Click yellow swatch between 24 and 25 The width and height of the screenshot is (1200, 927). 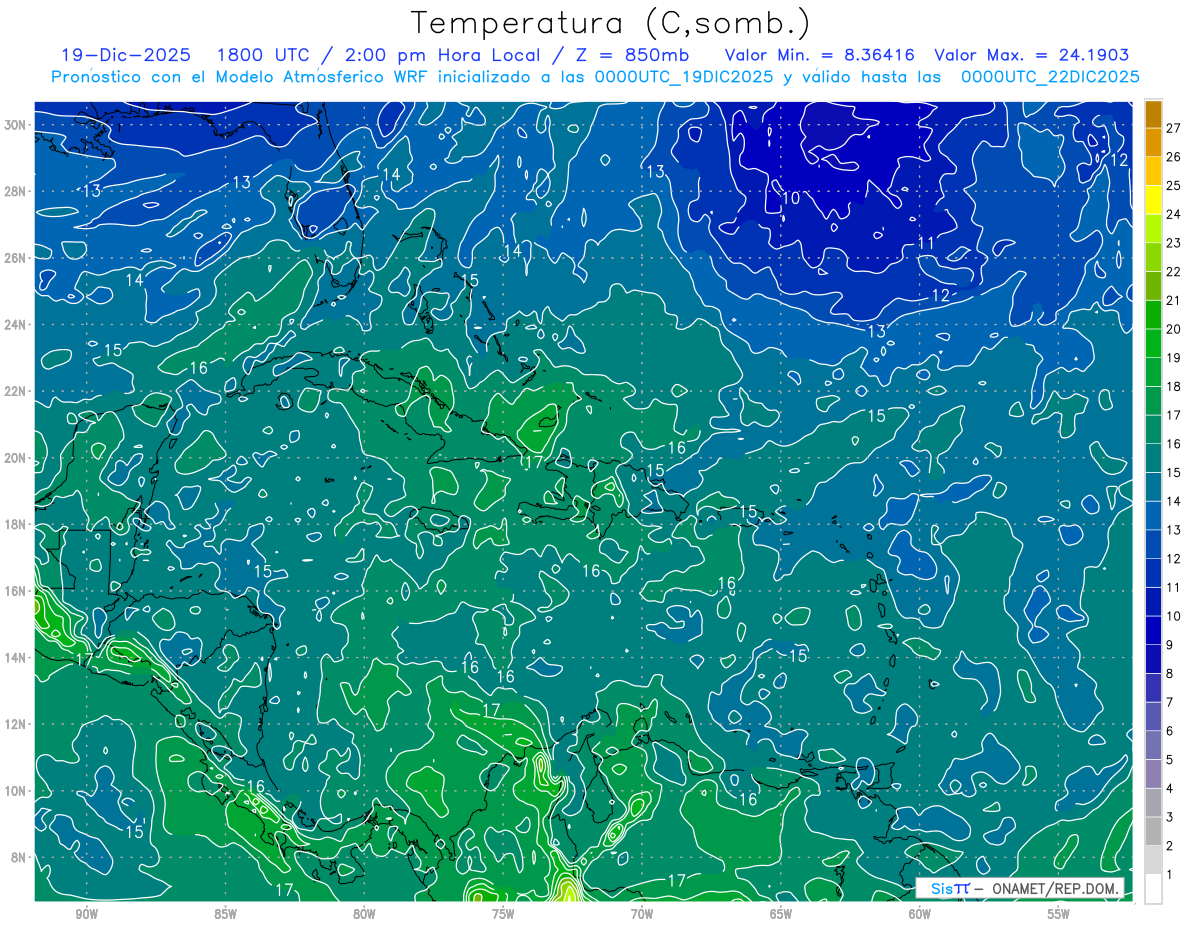point(1153,200)
